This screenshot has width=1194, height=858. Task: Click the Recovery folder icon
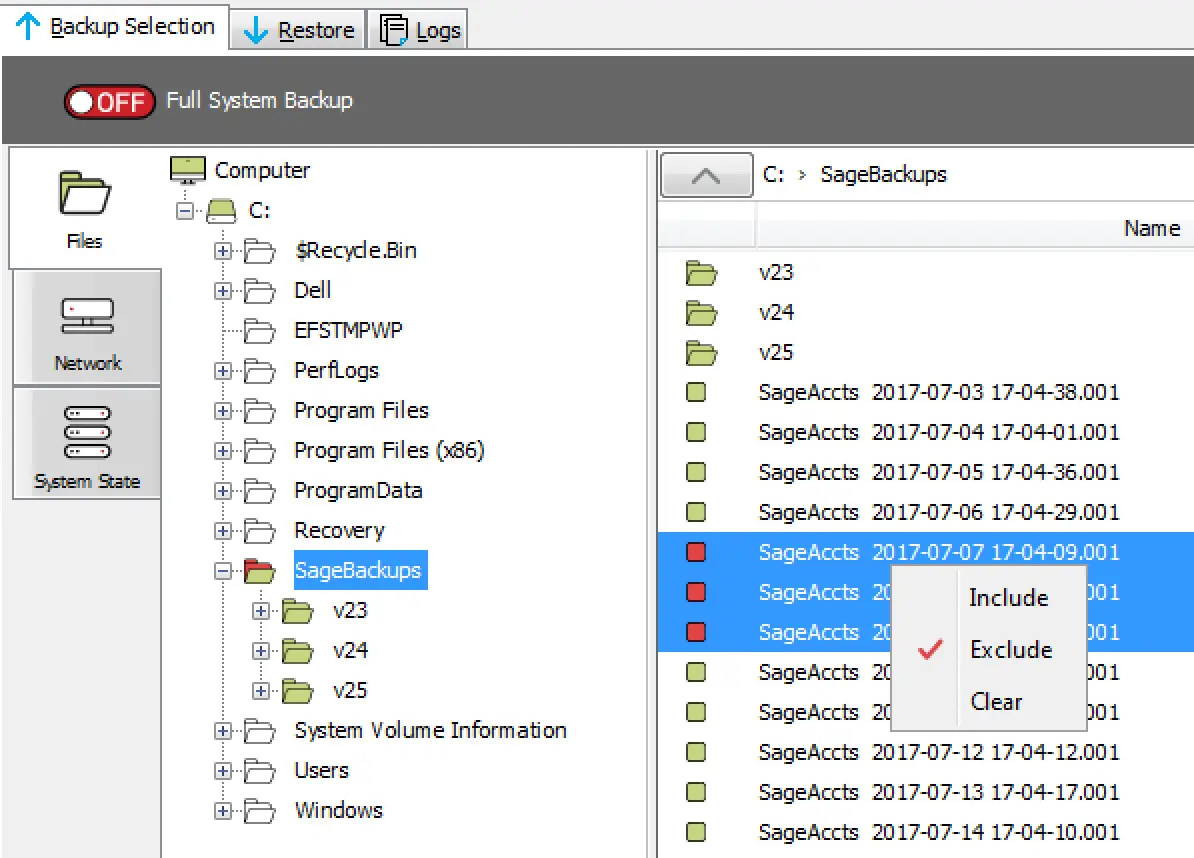pyautogui.click(x=259, y=531)
